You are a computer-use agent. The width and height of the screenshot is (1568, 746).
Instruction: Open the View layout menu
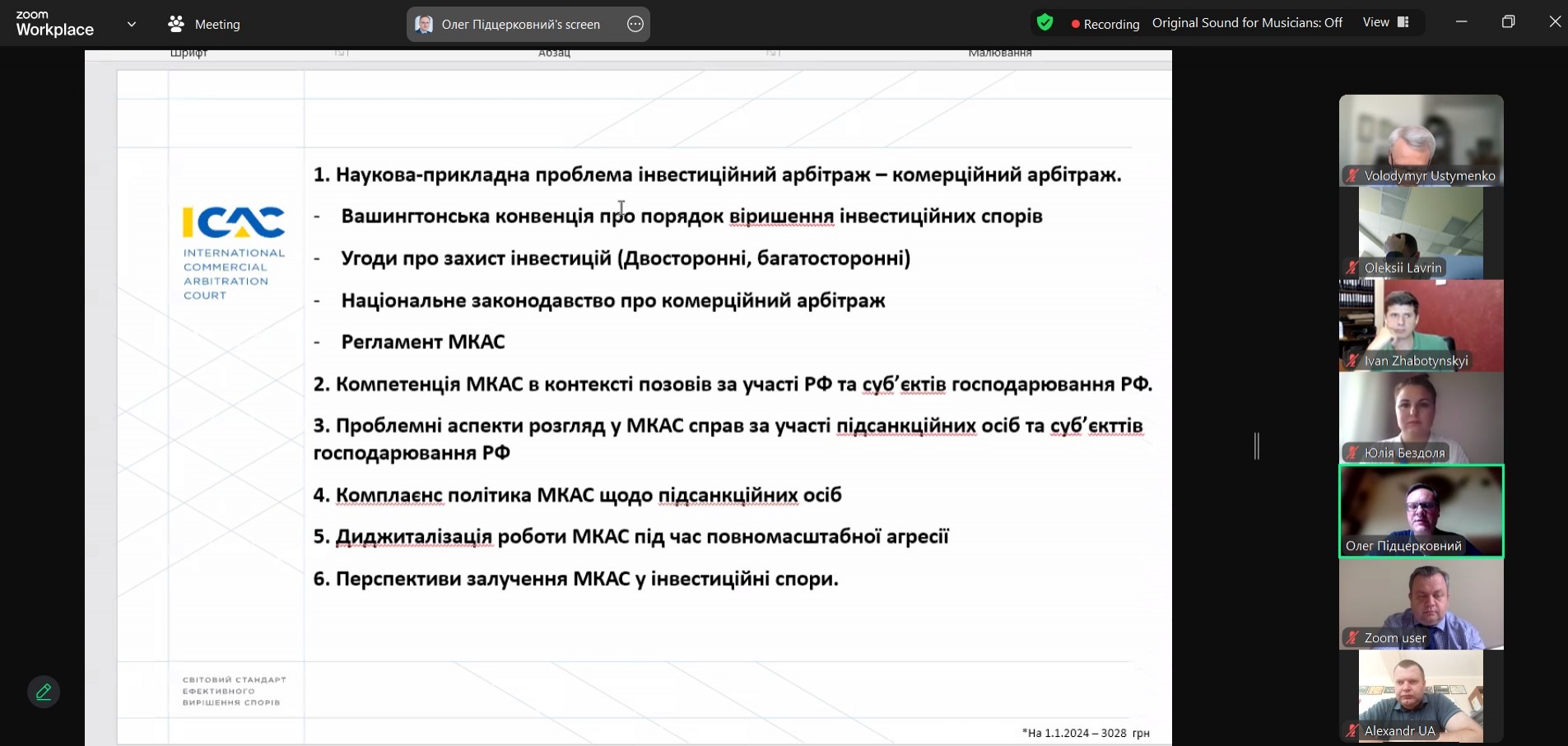coord(1387,22)
